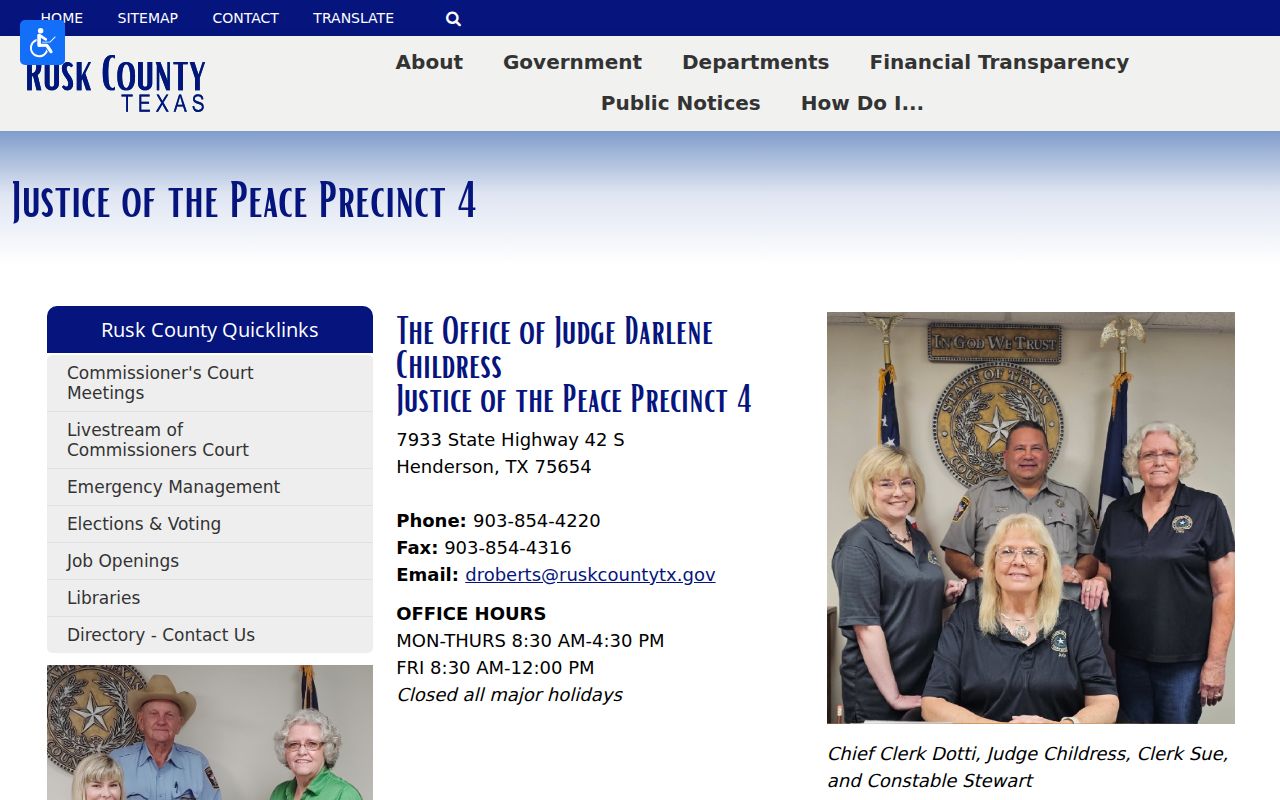Viewport: 1280px width, 800px height.
Task: Open the Sitemap link
Action: click(x=147, y=18)
